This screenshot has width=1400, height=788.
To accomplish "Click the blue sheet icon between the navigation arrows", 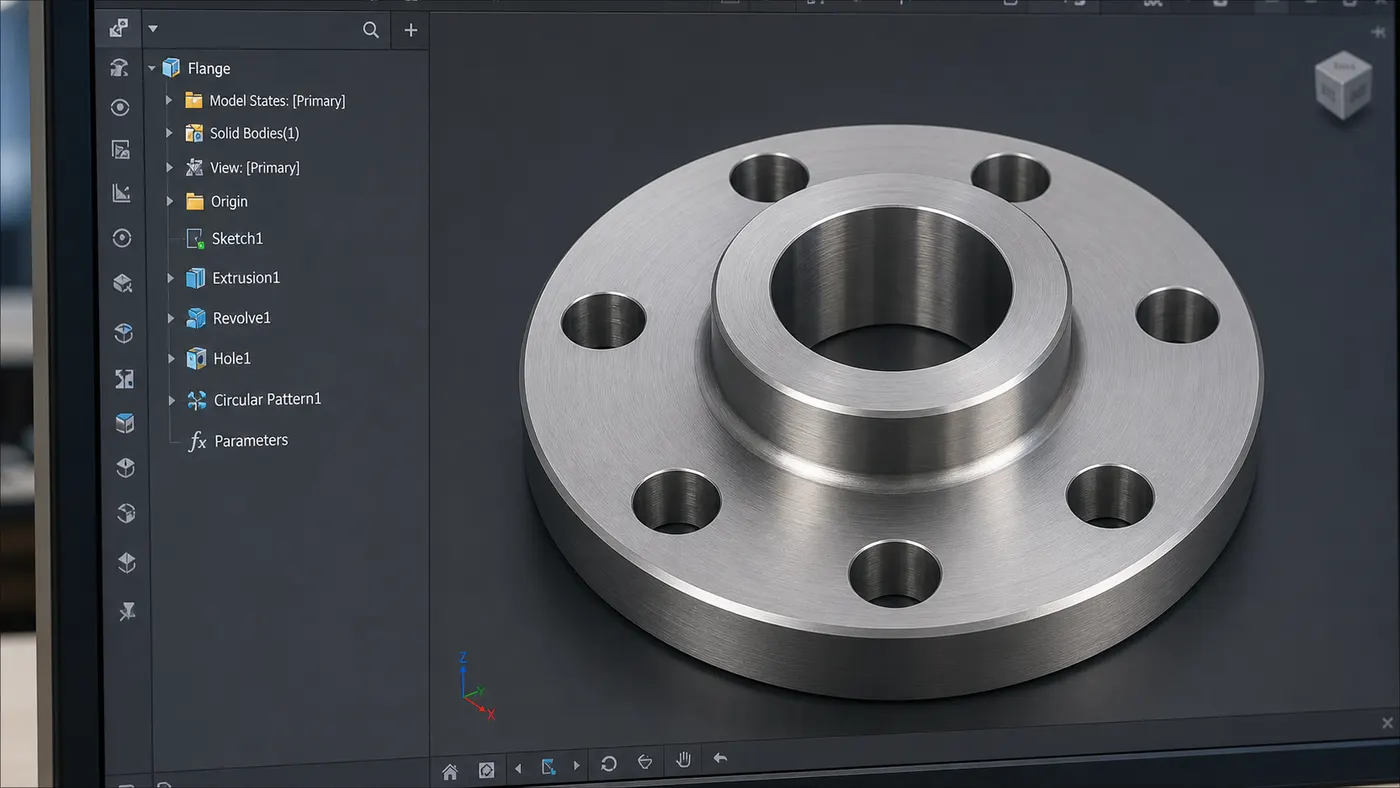I will pos(548,767).
